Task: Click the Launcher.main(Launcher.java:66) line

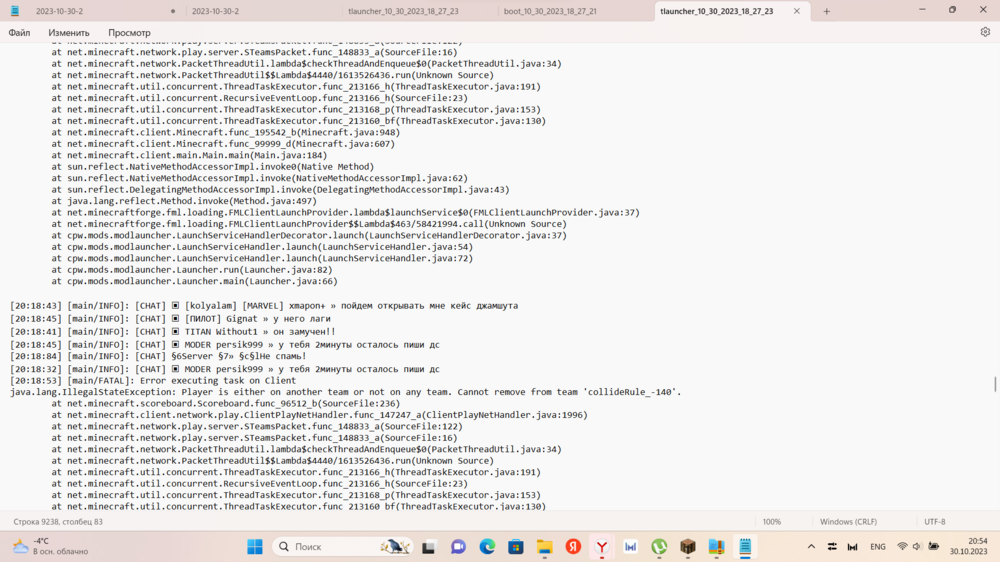Action: (195, 281)
